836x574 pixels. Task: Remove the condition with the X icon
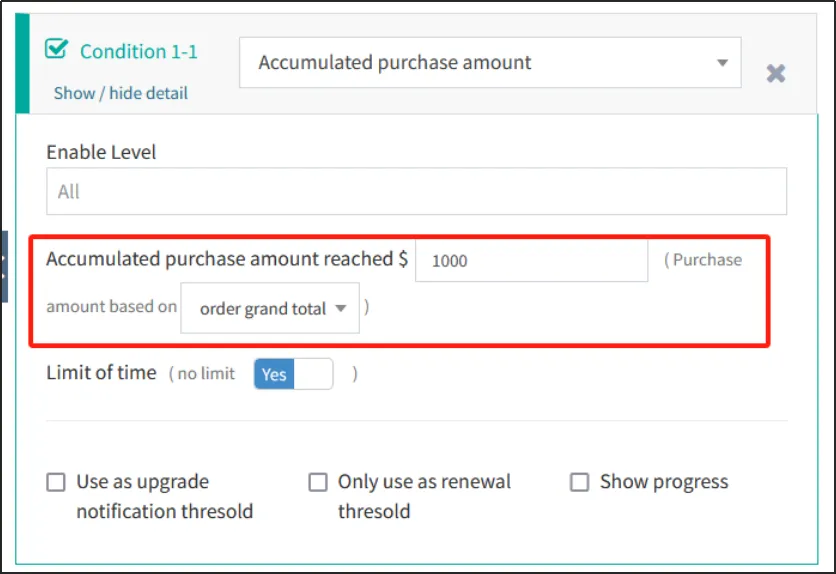click(x=775, y=73)
